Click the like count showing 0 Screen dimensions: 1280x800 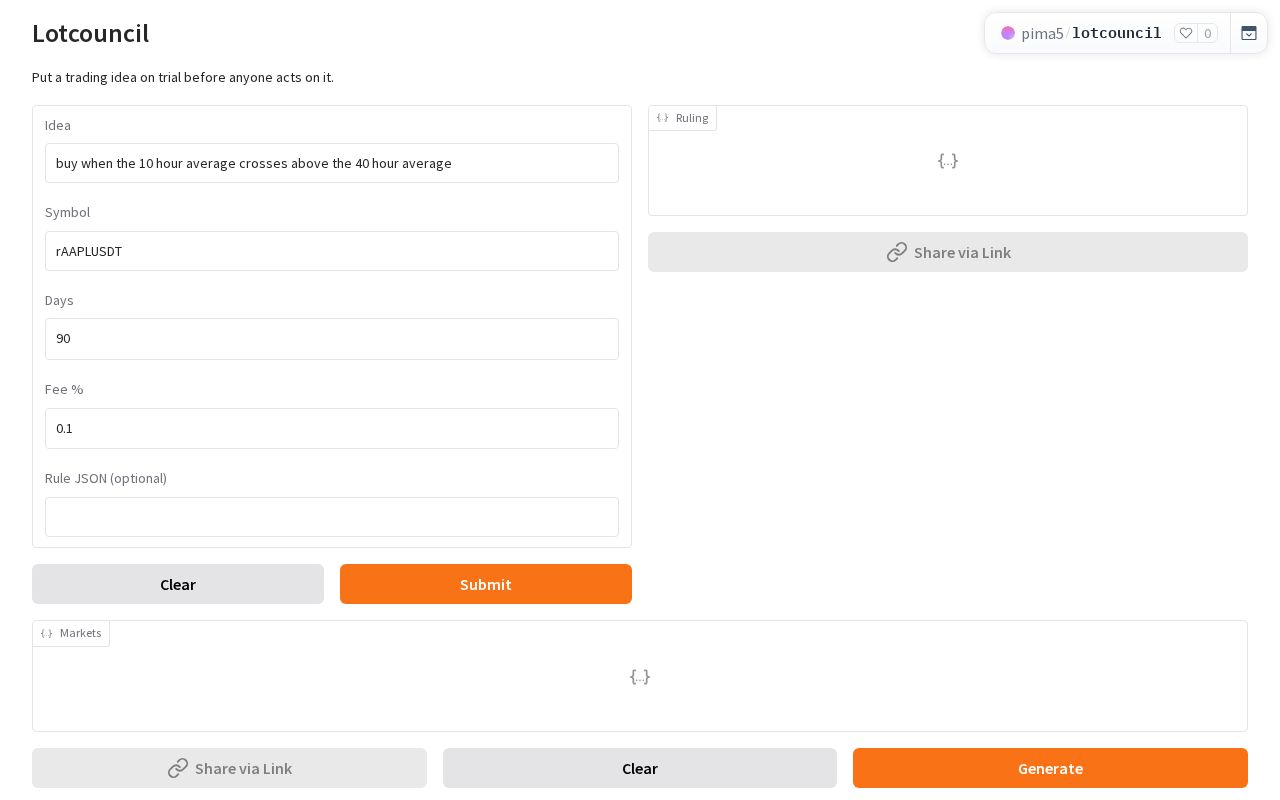coord(1207,33)
